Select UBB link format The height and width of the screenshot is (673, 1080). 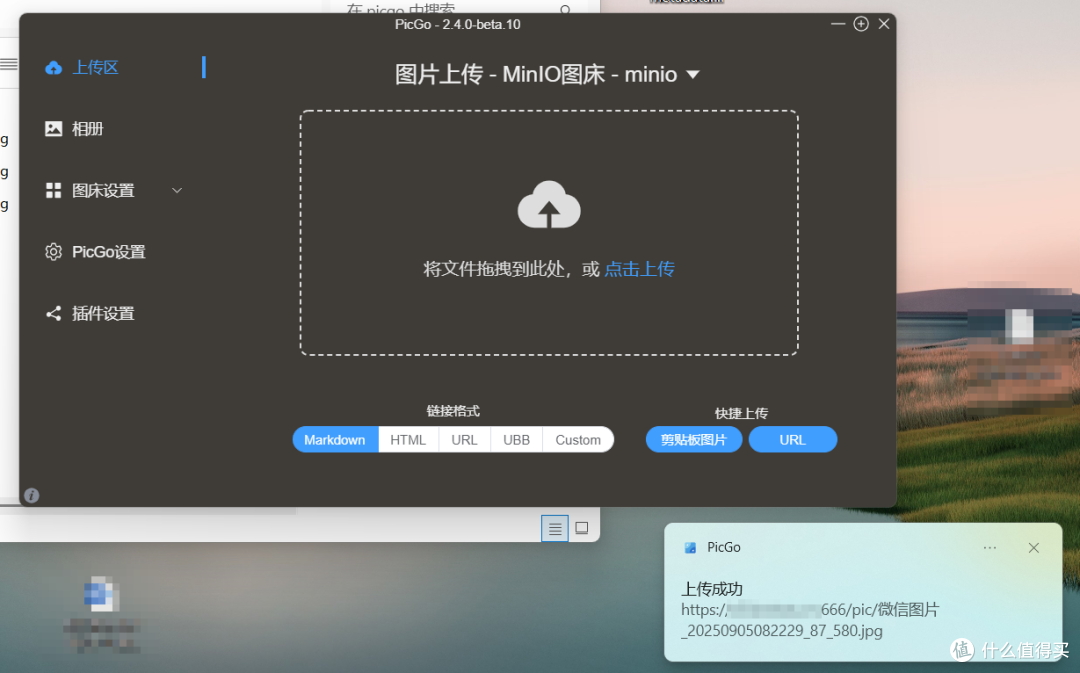pyautogui.click(x=517, y=439)
